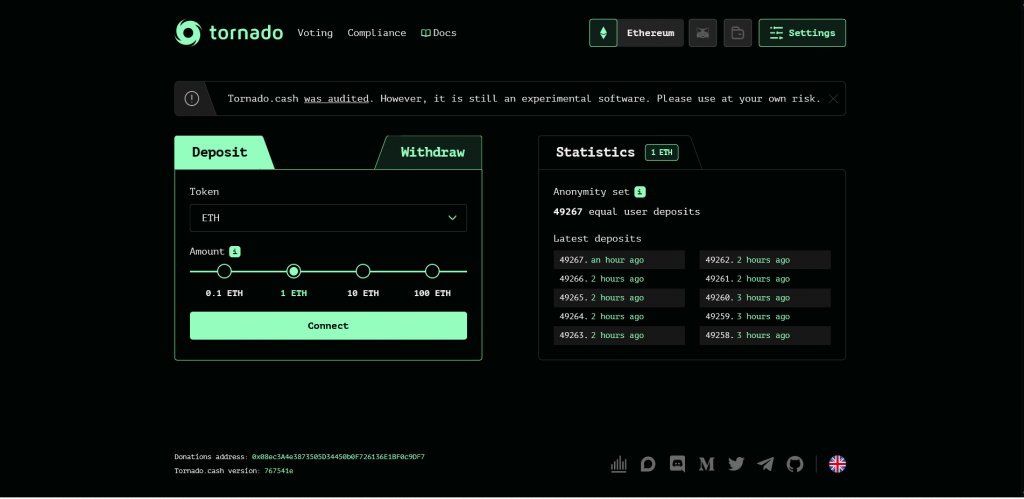
Task: Open the bar chart analytics icon
Action: coord(618,464)
